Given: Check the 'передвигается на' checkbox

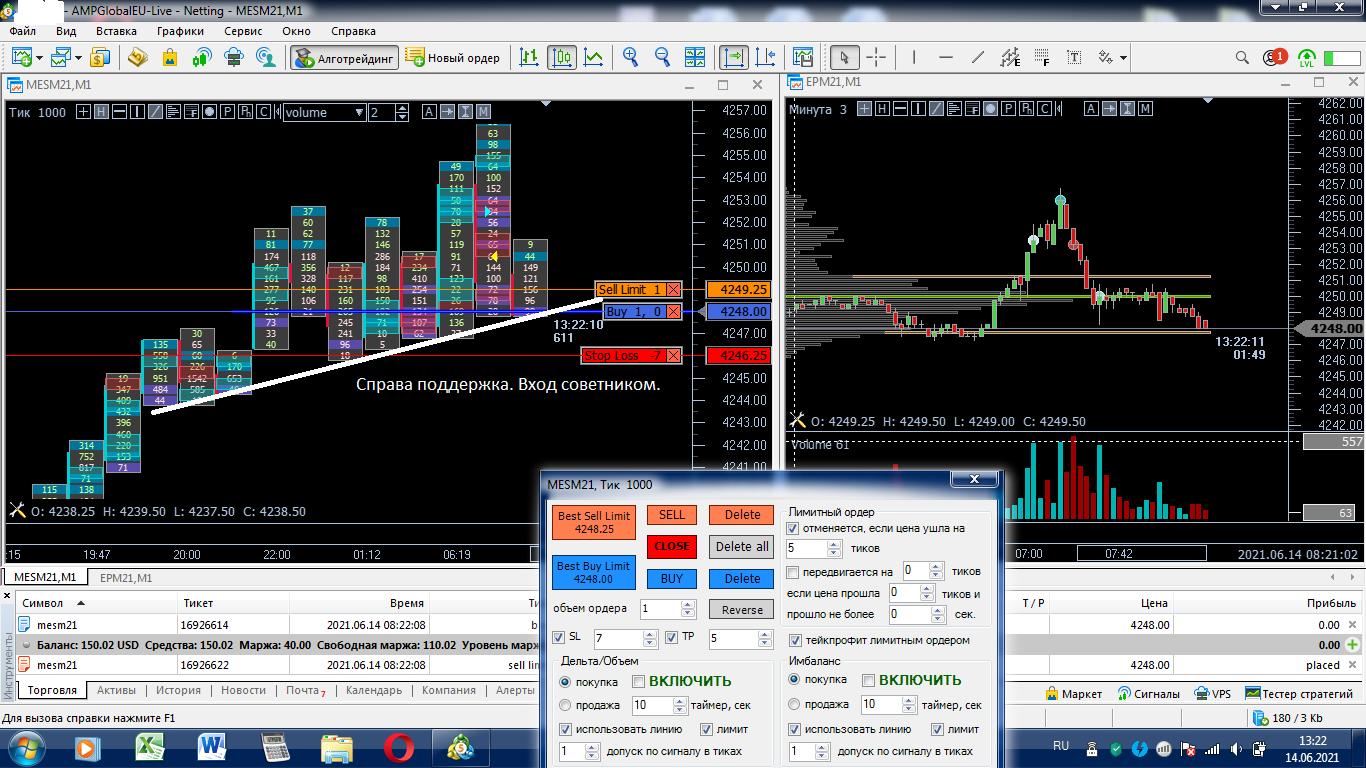Looking at the screenshot, I should (793, 573).
